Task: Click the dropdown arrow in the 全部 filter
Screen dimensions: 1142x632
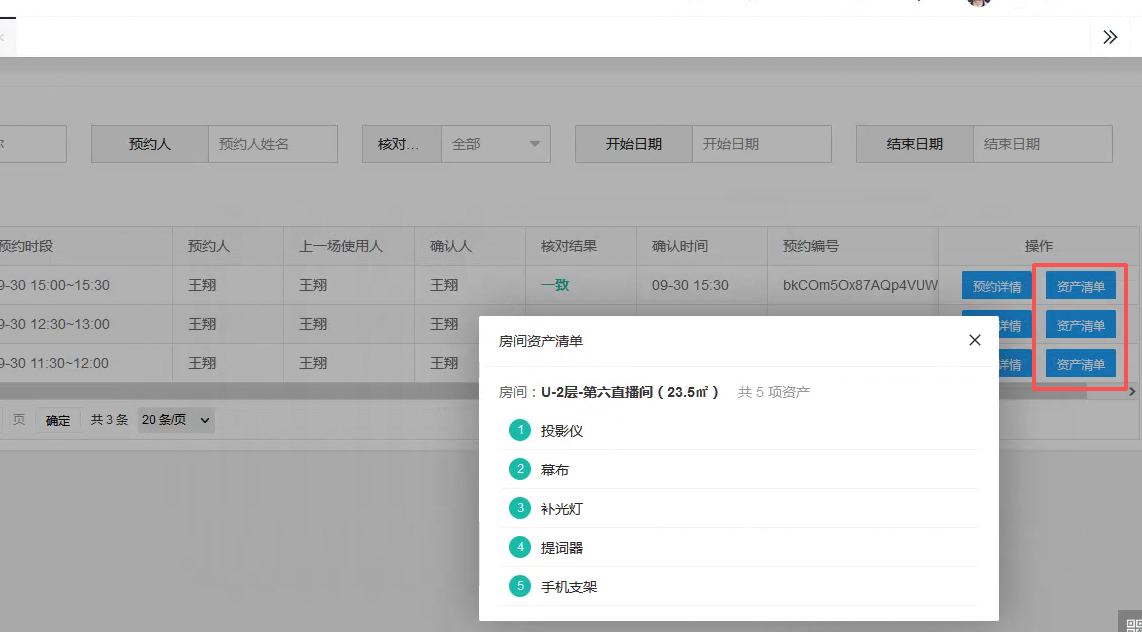Action: tap(535, 144)
